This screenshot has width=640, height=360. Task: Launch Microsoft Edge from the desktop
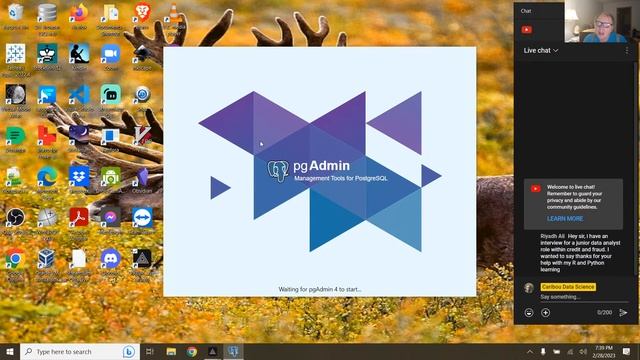click(47, 177)
